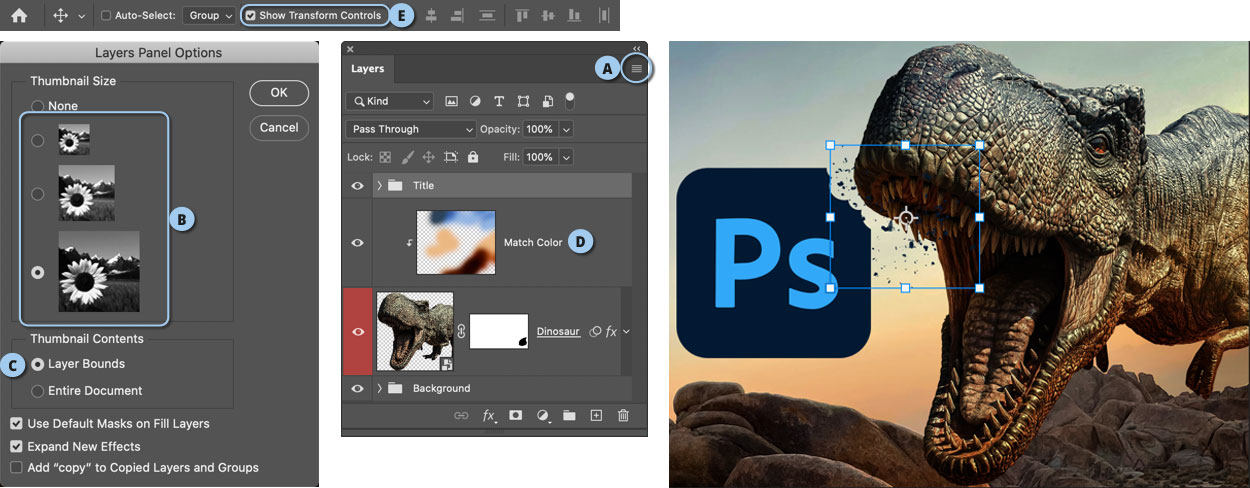Select the Match Color layer name
1250x488 pixels.
(533, 242)
